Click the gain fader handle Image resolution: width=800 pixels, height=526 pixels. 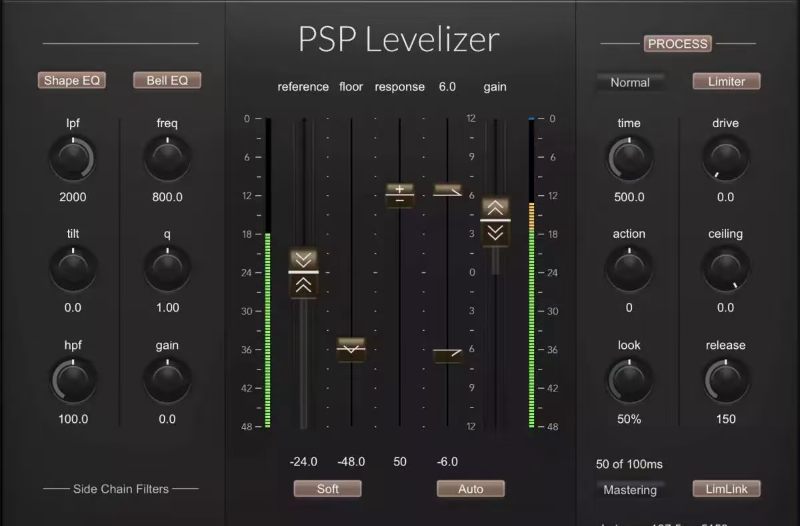click(x=495, y=221)
